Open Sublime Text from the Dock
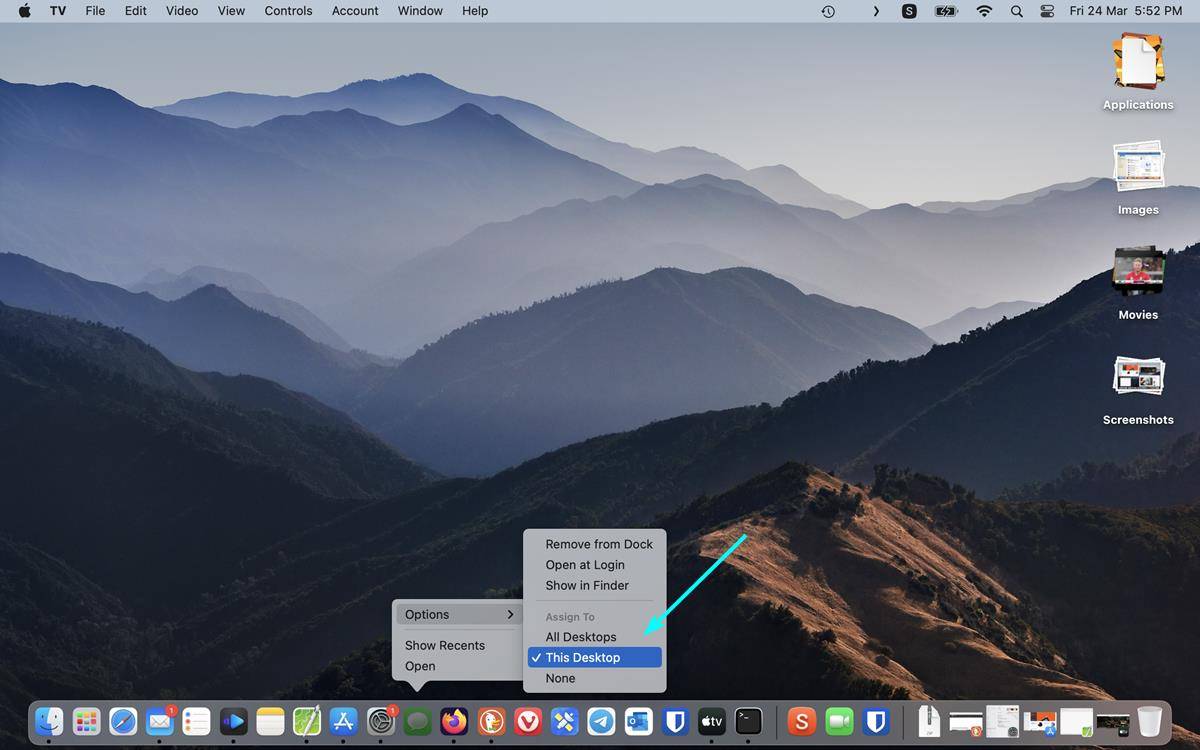This screenshot has width=1200, height=750. point(801,721)
